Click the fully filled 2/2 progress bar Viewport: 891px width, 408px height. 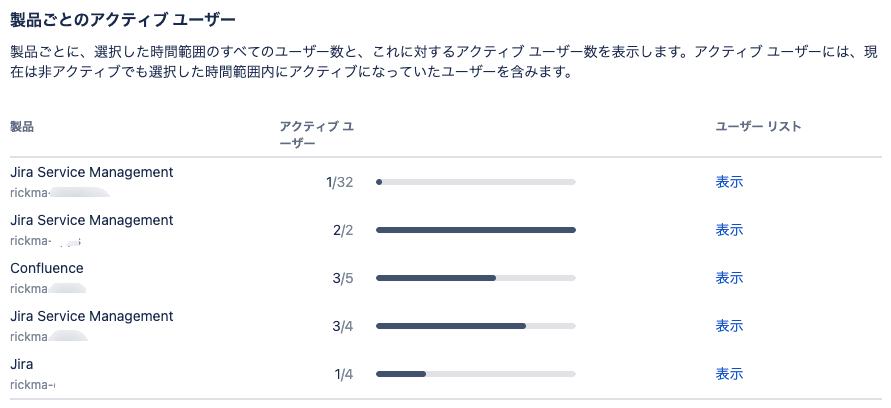(476, 230)
